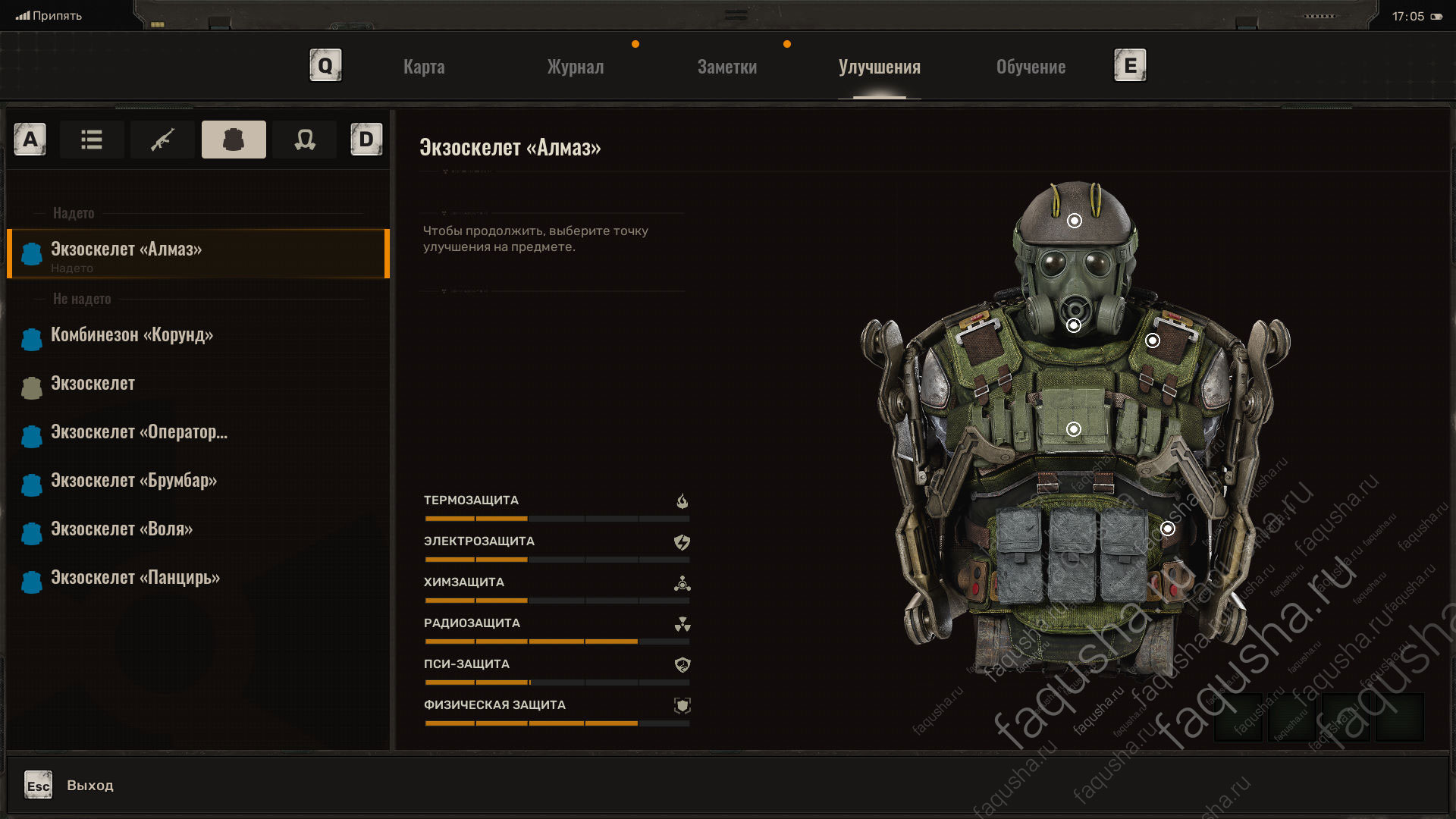Click the Электрозащита stat bar
This screenshot has width=1456, height=819.
click(x=557, y=560)
